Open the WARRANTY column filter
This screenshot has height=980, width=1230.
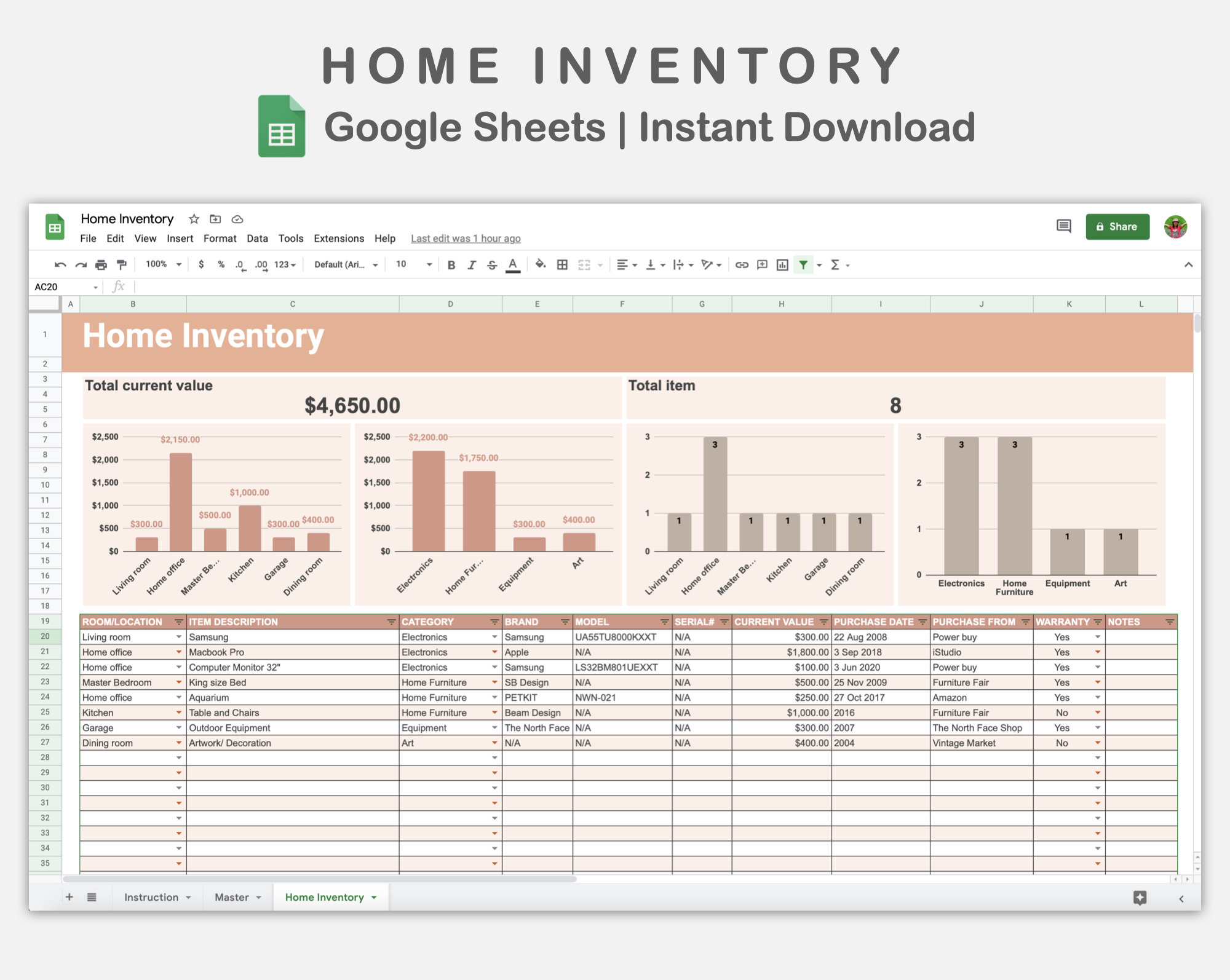(1098, 622)
